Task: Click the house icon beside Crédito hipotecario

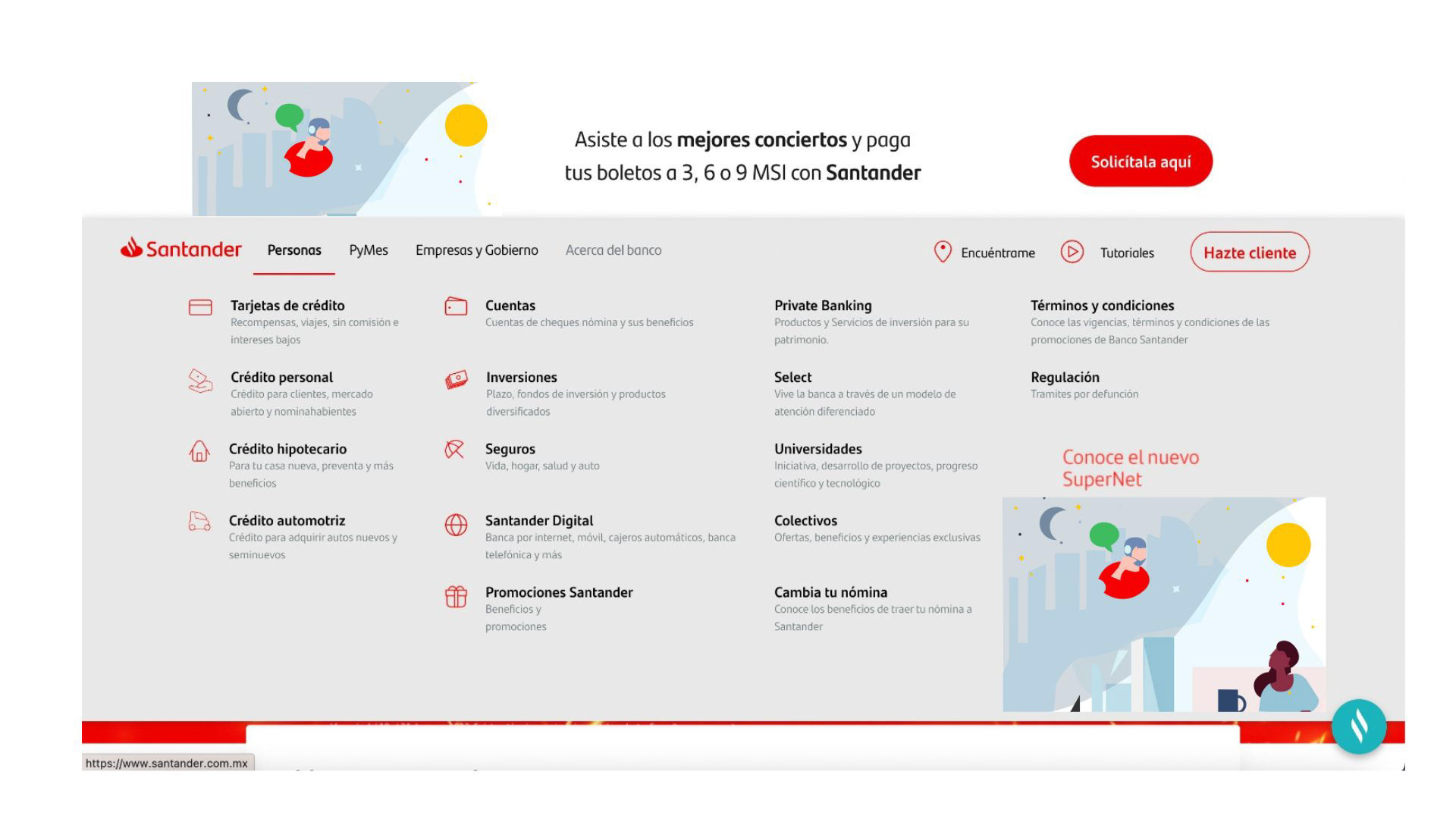Action: 199,451
